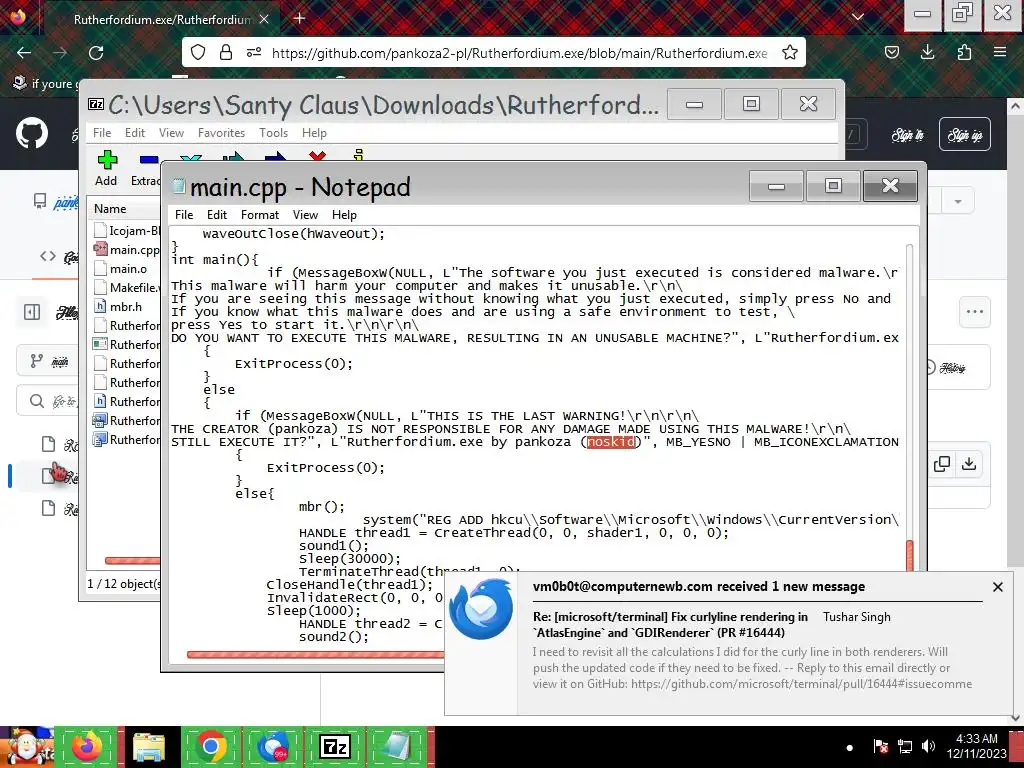Open 7-Zip Favorites menu
Screen dimensions: 1024x768
point(221,133)
